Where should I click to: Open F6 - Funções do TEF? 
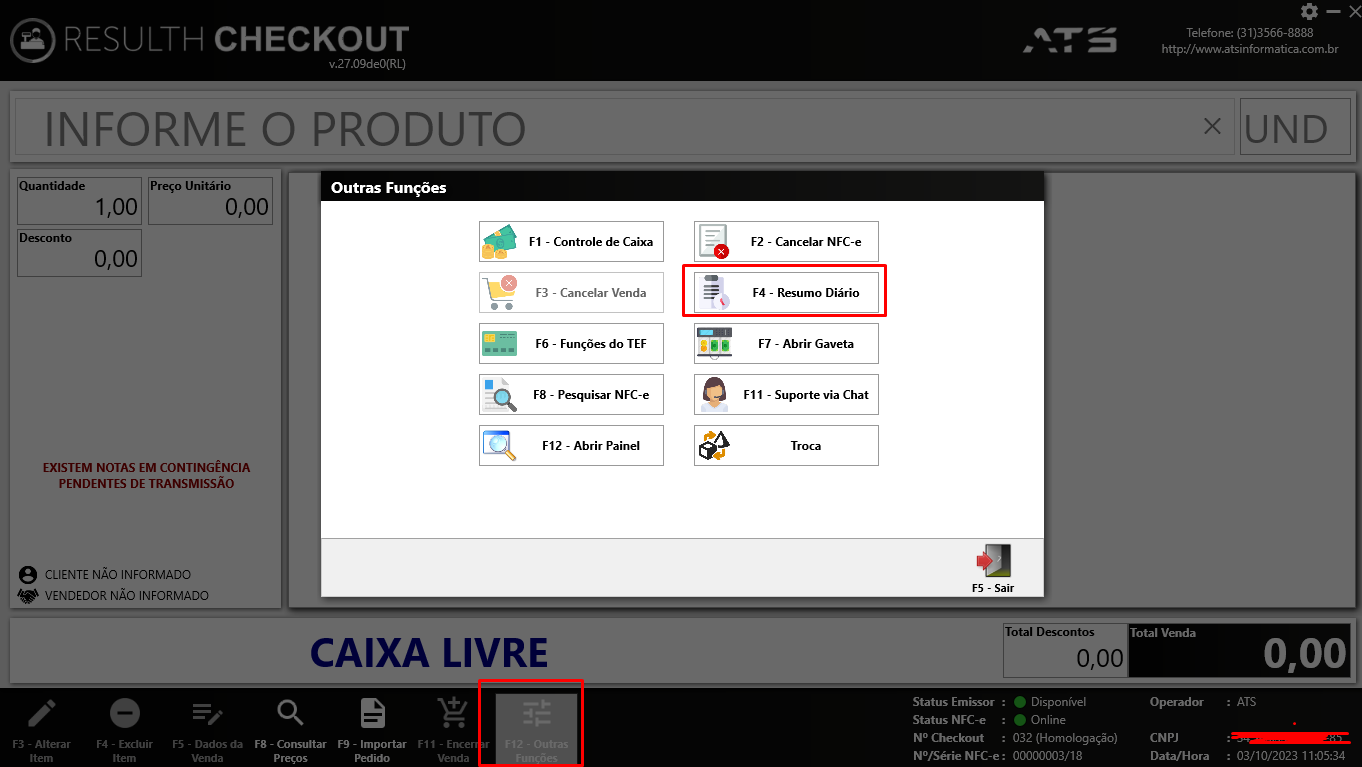click(x=571, y=344)
